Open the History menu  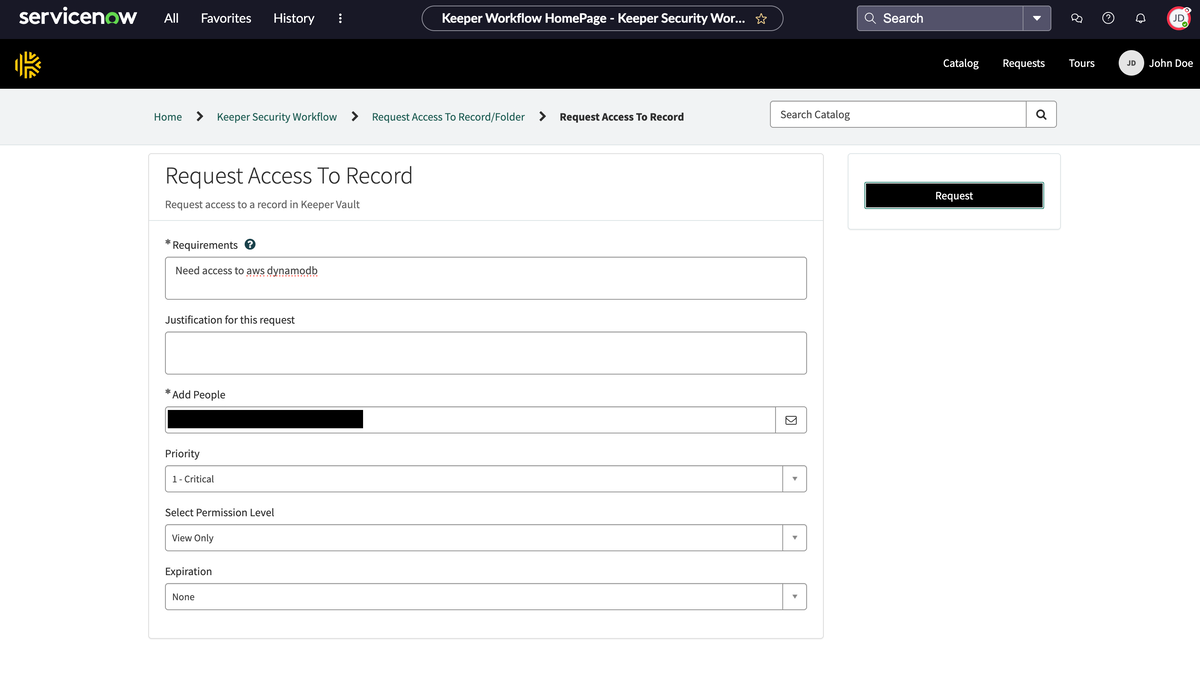293,19
